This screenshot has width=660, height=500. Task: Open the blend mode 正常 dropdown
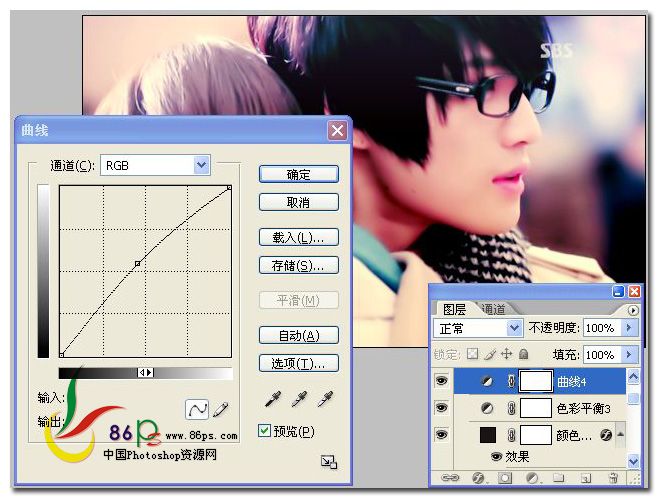pos(514,328)
